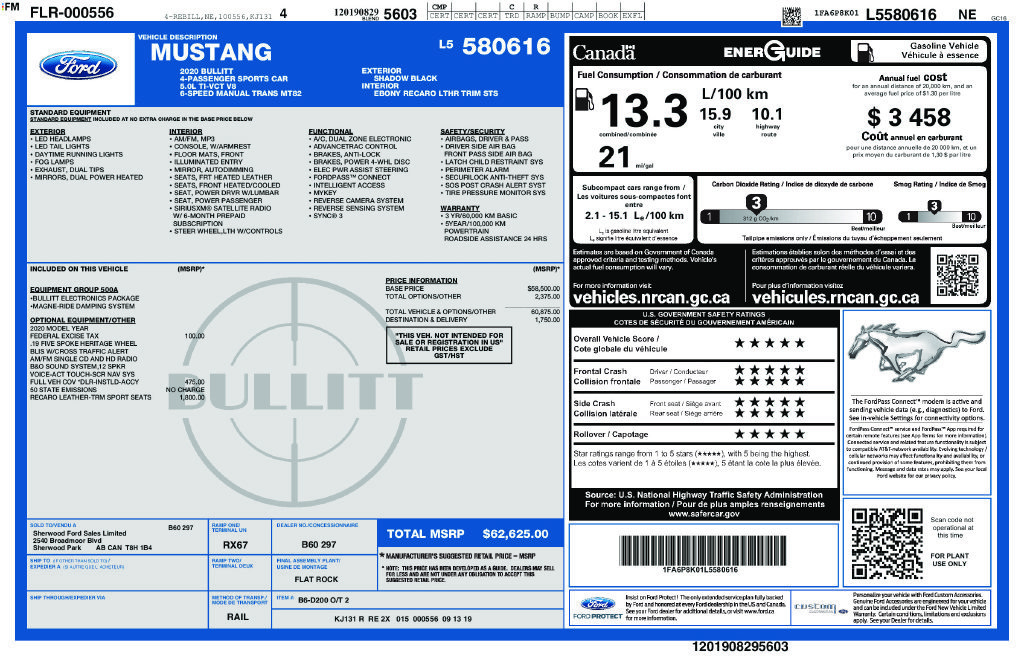Click the 15.9 city consumption value
Screen dimensions: 1024x663
[714, 114]
